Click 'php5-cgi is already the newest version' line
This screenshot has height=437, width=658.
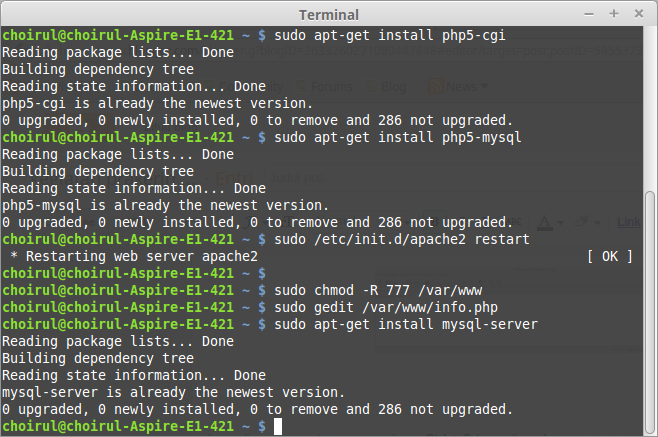tap(158, 103)
